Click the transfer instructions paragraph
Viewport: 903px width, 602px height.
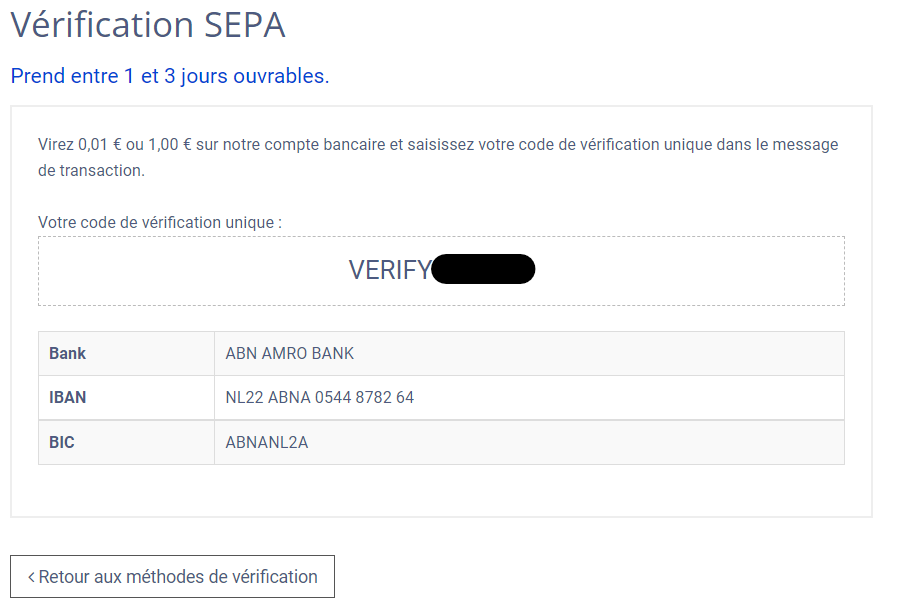click(438, 155)
